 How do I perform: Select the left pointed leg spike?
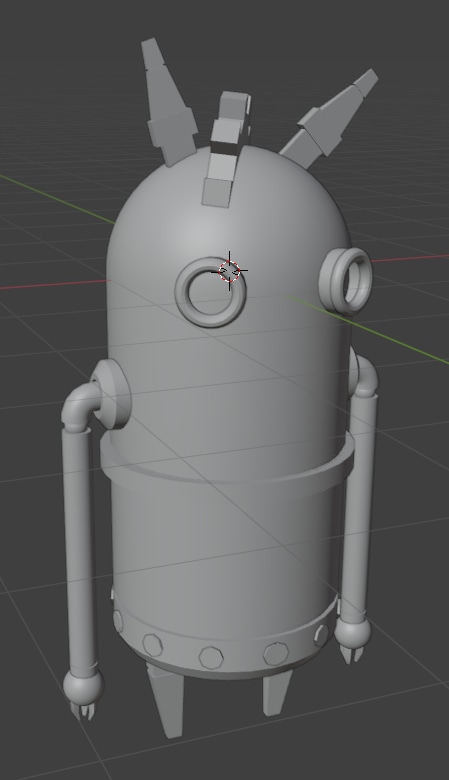167,699
